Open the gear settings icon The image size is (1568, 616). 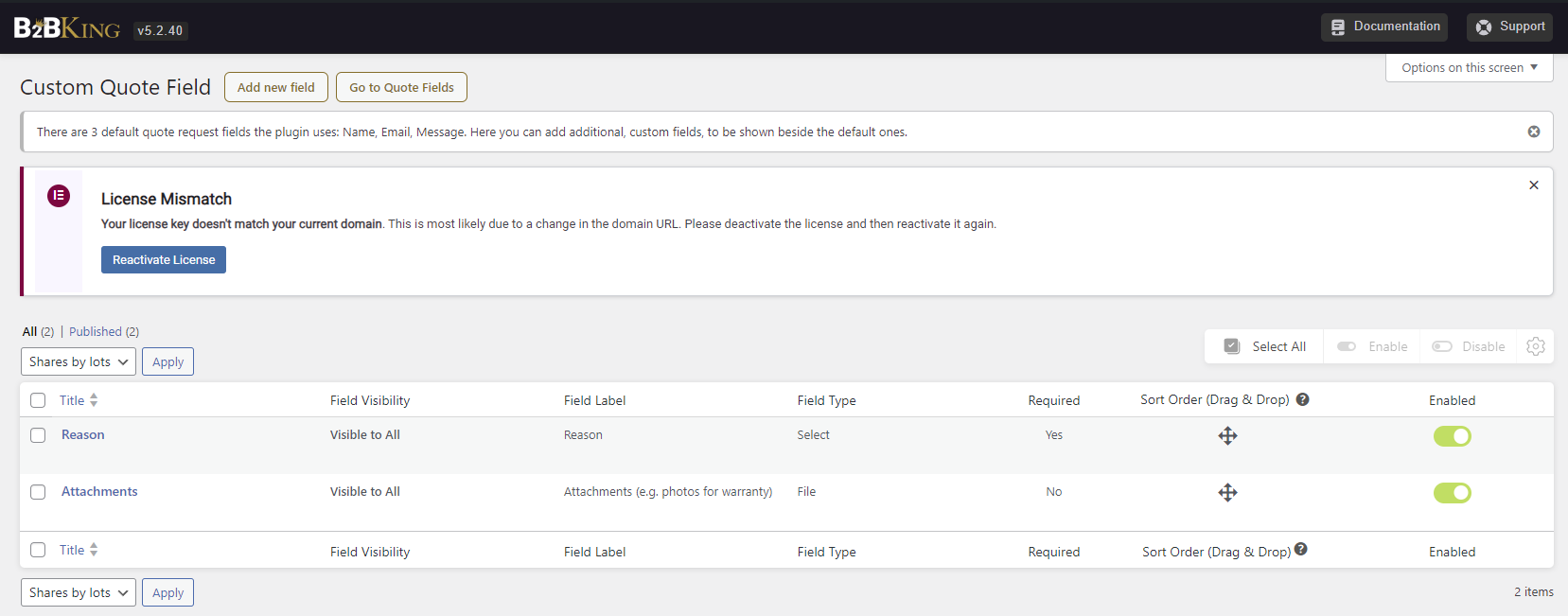tap(1536, 346)
